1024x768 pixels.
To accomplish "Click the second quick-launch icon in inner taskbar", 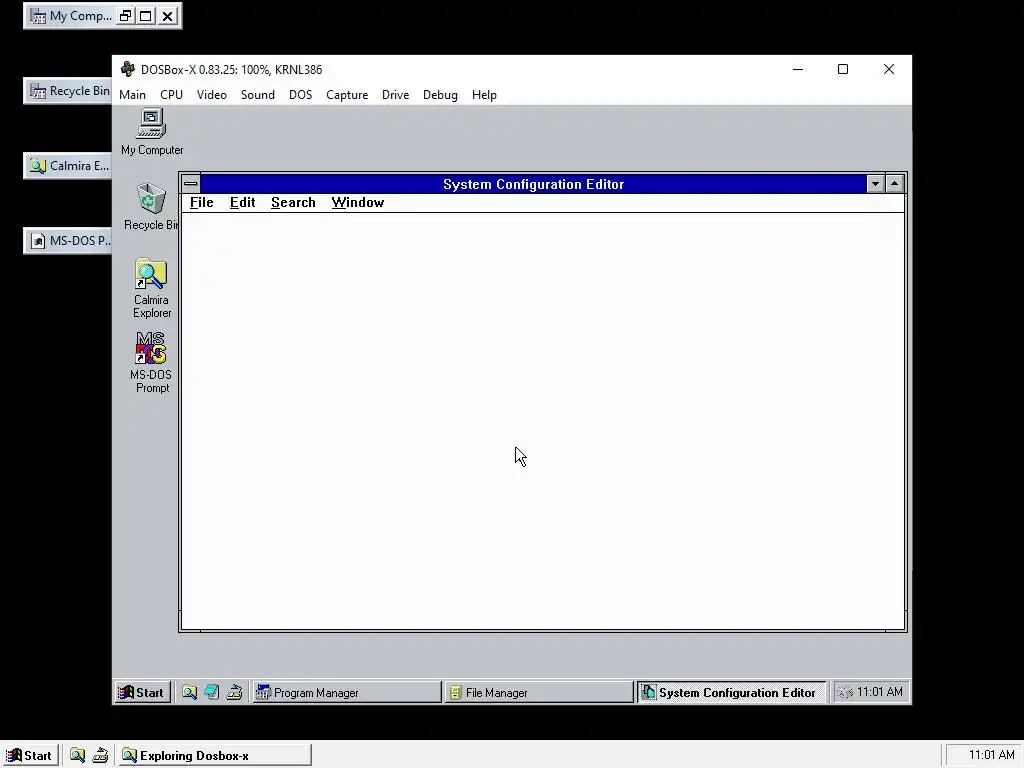I will 212,692.
